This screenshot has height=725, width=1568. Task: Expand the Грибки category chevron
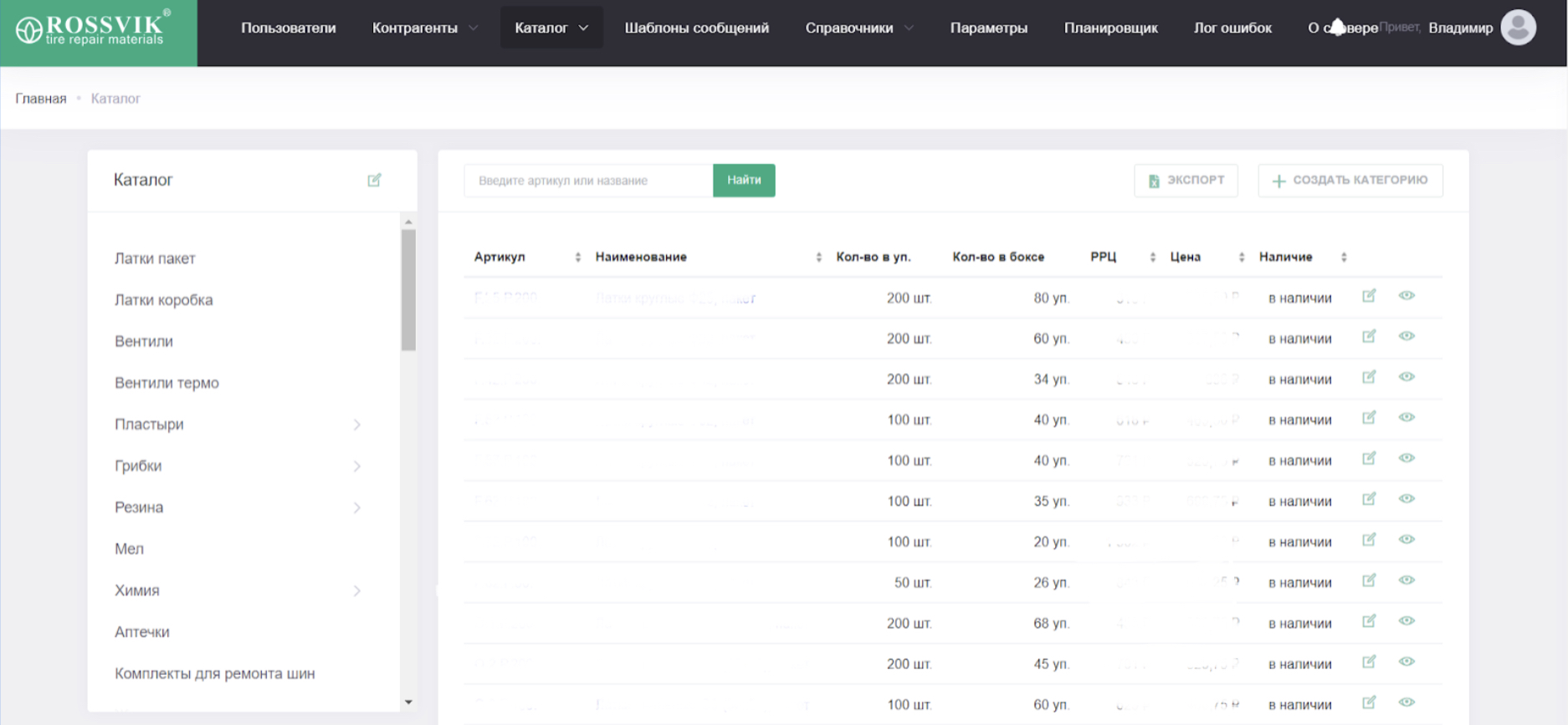coord(357,467)
